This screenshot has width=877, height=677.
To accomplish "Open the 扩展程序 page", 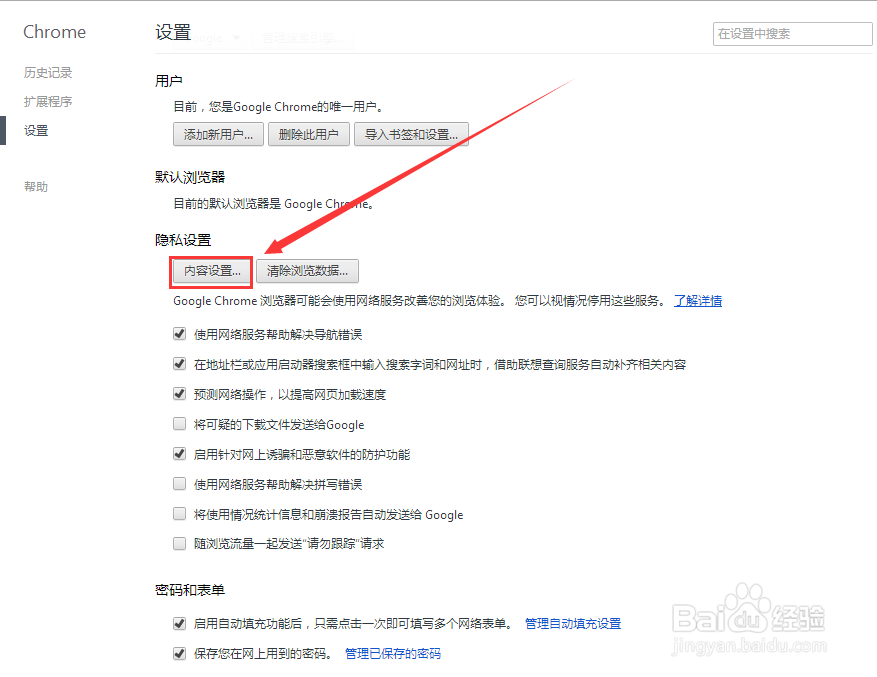I will point(48,101).
